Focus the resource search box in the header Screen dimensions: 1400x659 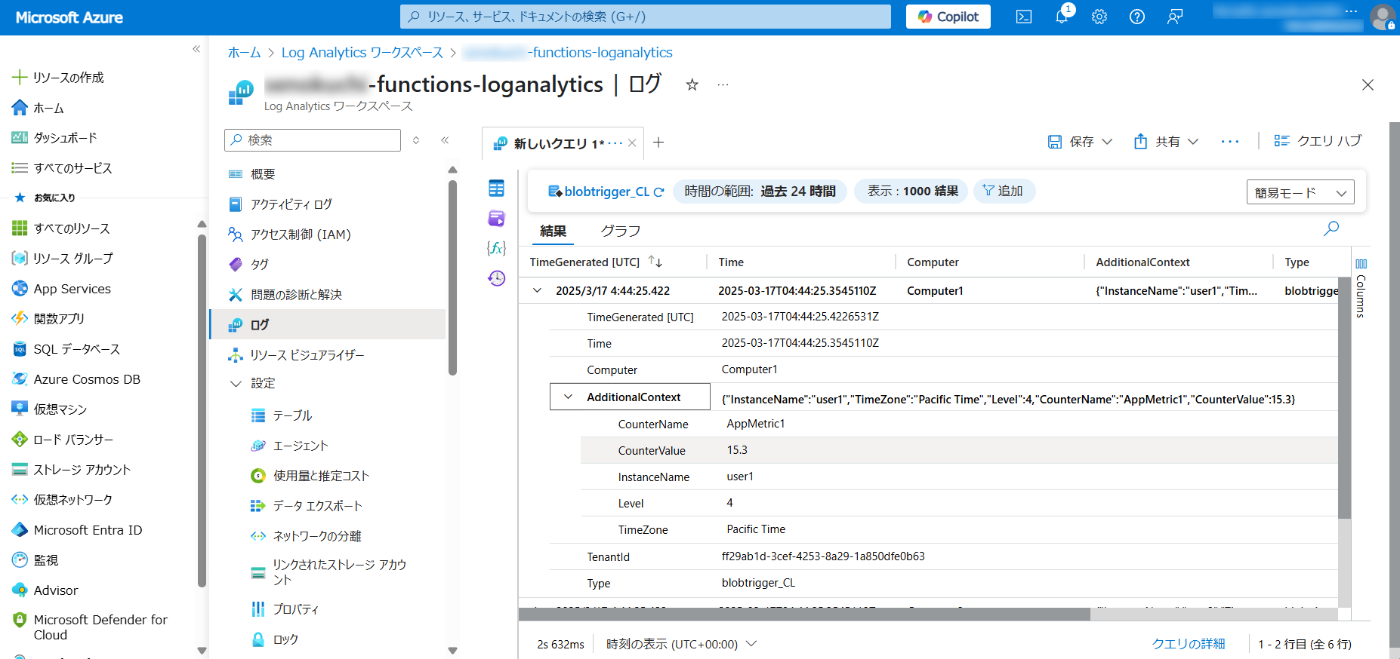click(x=645, y=16)
